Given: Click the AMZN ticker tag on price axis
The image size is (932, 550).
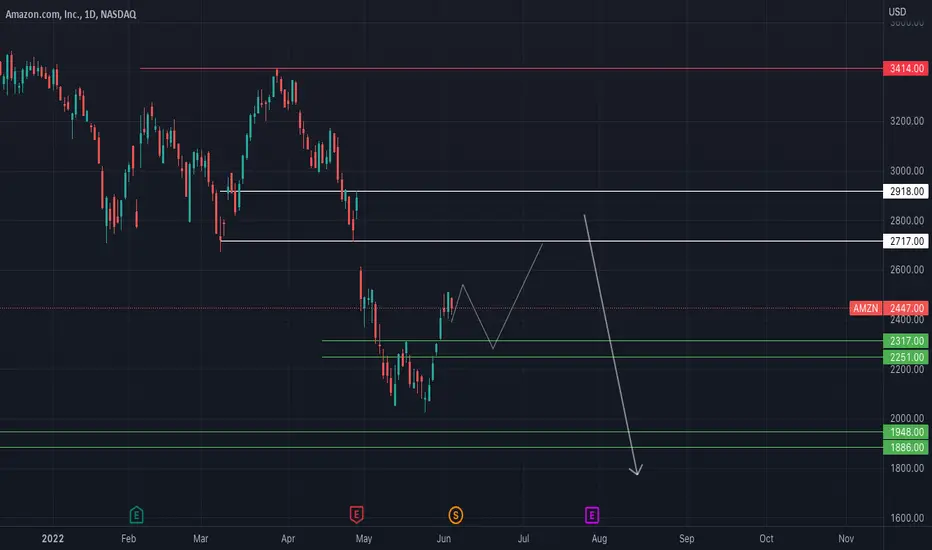Looking at the screenshot, I should tap(865, 308).
